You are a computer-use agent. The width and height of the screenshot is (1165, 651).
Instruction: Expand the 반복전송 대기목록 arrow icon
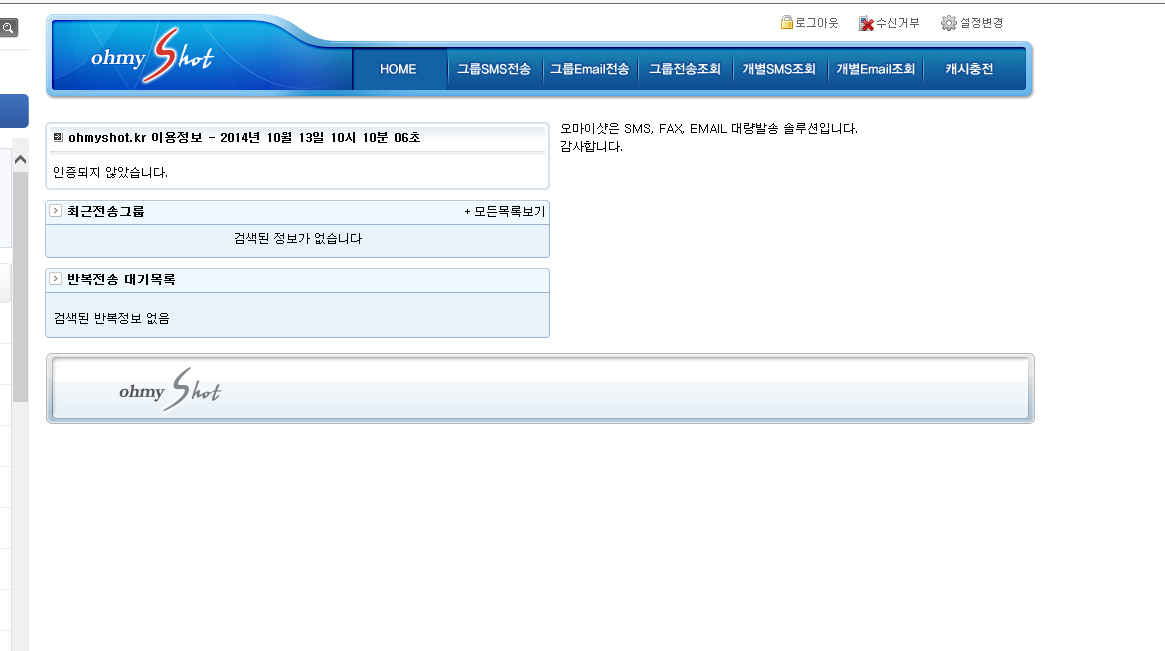point(56,279)
